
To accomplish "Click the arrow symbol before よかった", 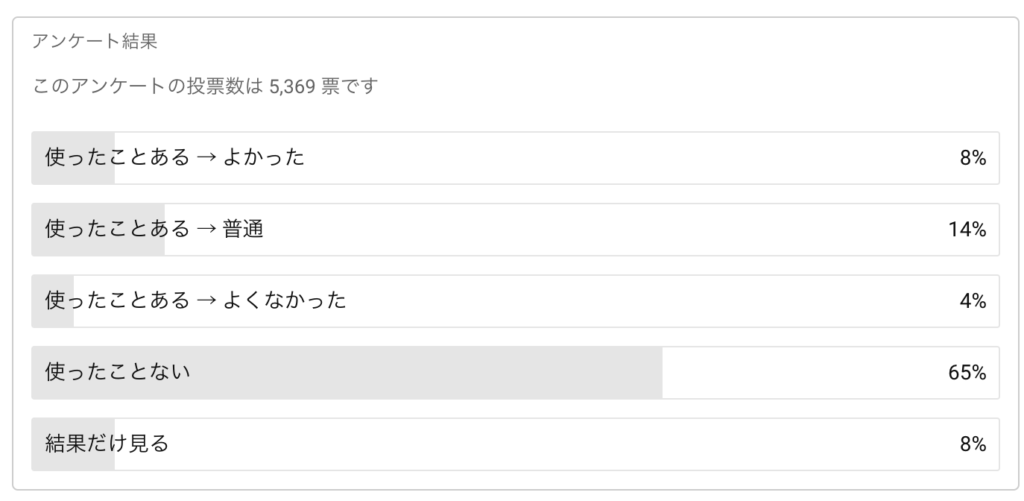I will 206,158.
